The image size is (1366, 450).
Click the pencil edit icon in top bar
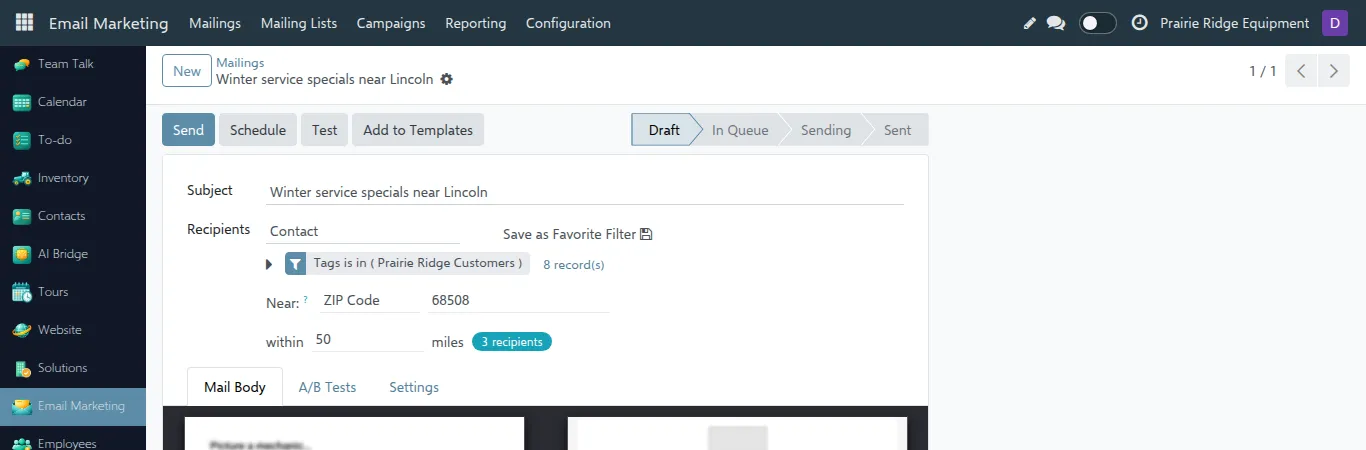pos(1030,23)
